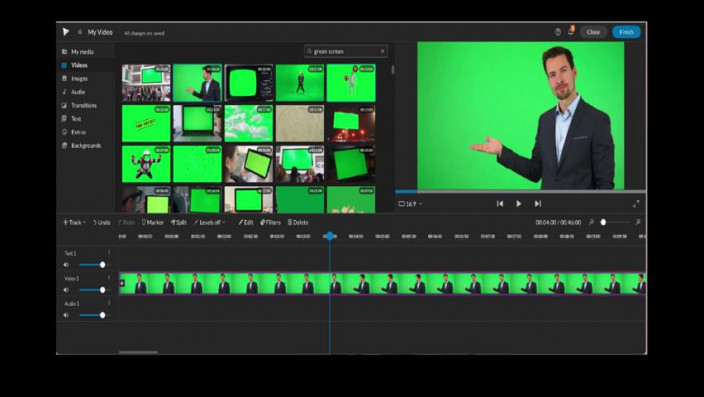Expand the Track add dropdown
The width and height of the screenshot is (704, 397).
click(x=74, y=222)
